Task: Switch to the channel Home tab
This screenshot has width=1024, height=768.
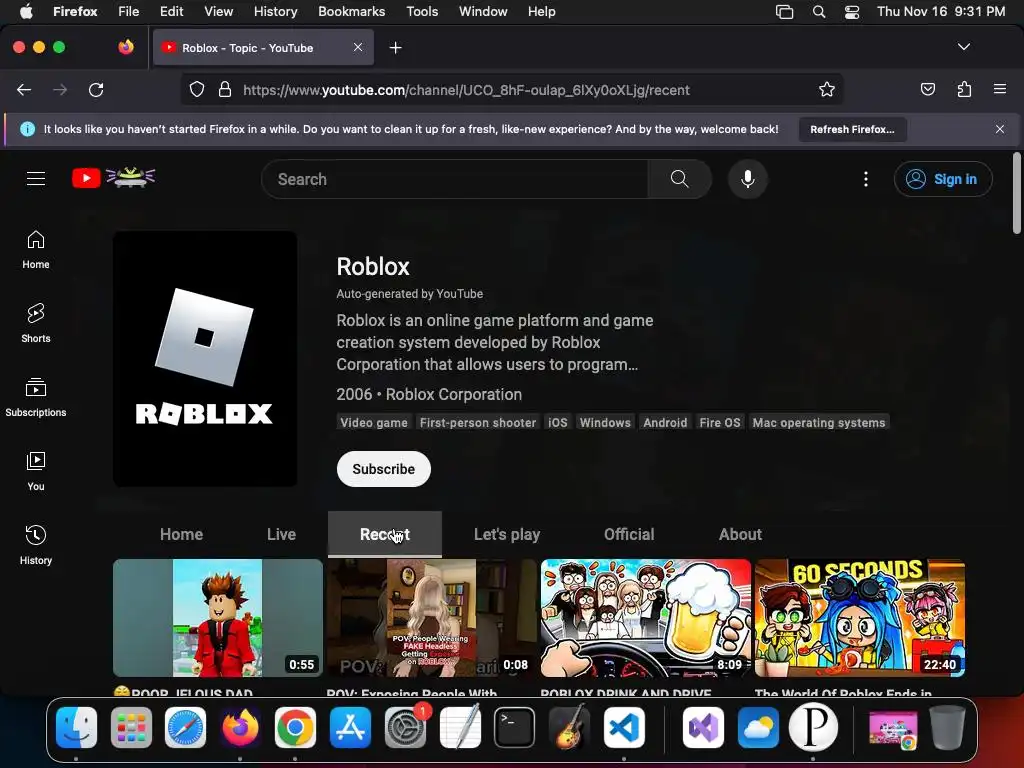Action: click(x=182, y=534)
